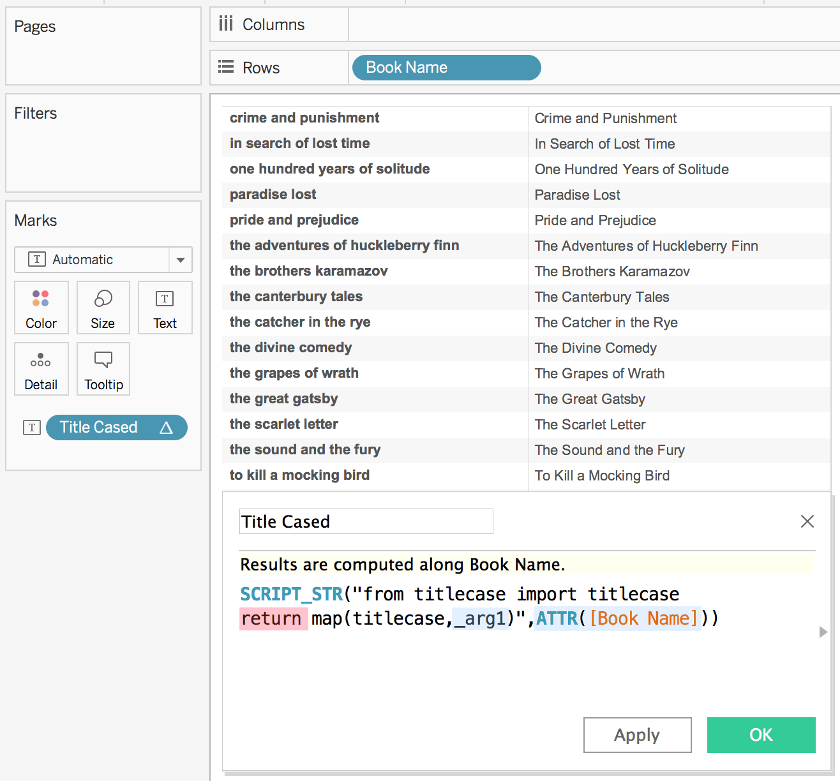Open the Automatic mark type dropdown
The height and width of the screenshot is (782, 840).
click(180, 260)
